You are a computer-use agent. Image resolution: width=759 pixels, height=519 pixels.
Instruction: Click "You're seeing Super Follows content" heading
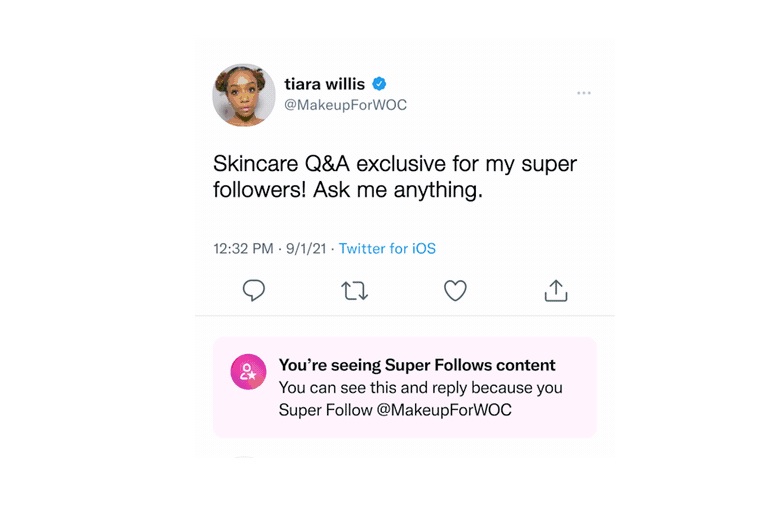click(416, 365)
